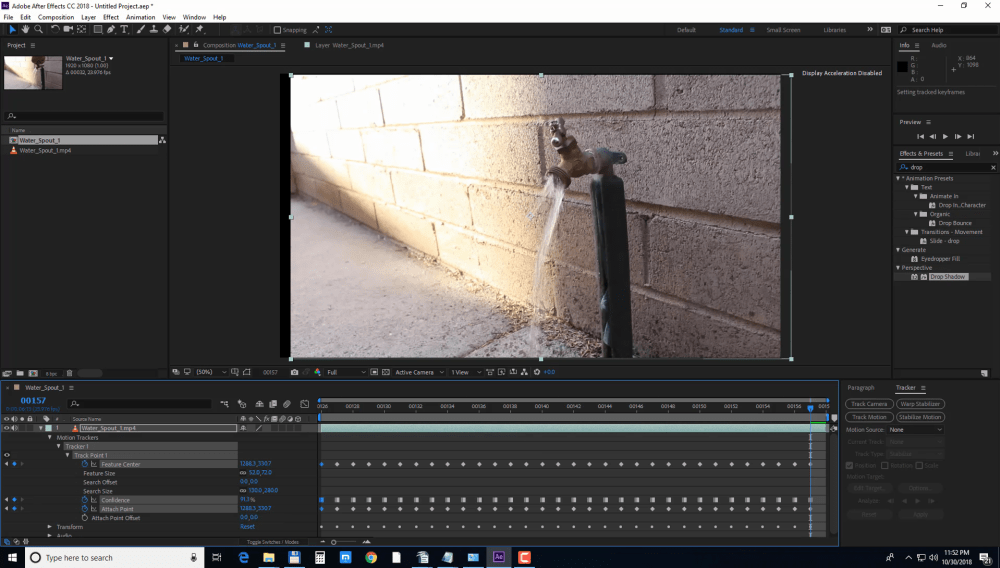The height and width of the screenshot is (568, 1000).
Task: Toggle stopwatch for Attach Point Offset
Action: (x=85, y=518)
